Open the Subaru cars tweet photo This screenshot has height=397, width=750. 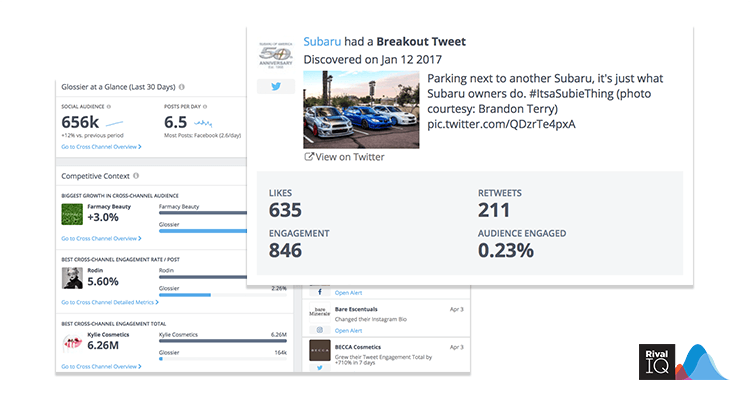coord(361,110)
